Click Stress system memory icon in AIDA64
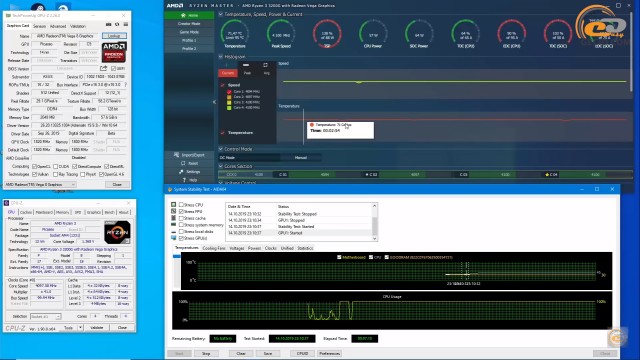 174,225
